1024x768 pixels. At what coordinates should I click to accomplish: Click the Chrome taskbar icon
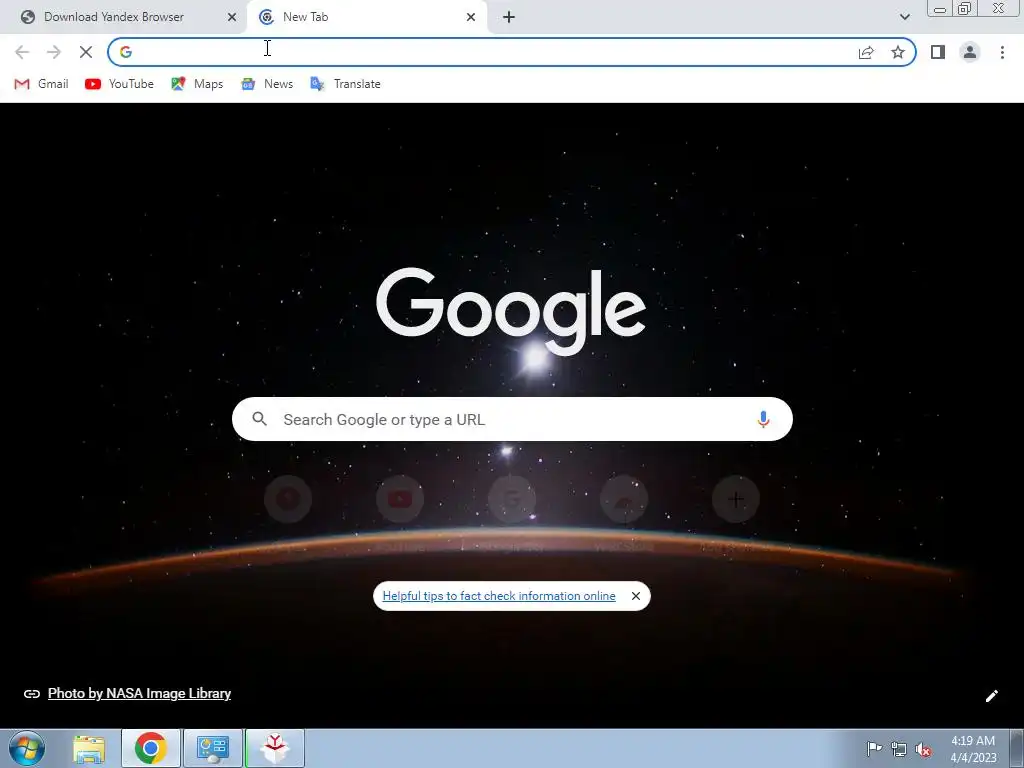pyautogui.click(x=151, y=748)
